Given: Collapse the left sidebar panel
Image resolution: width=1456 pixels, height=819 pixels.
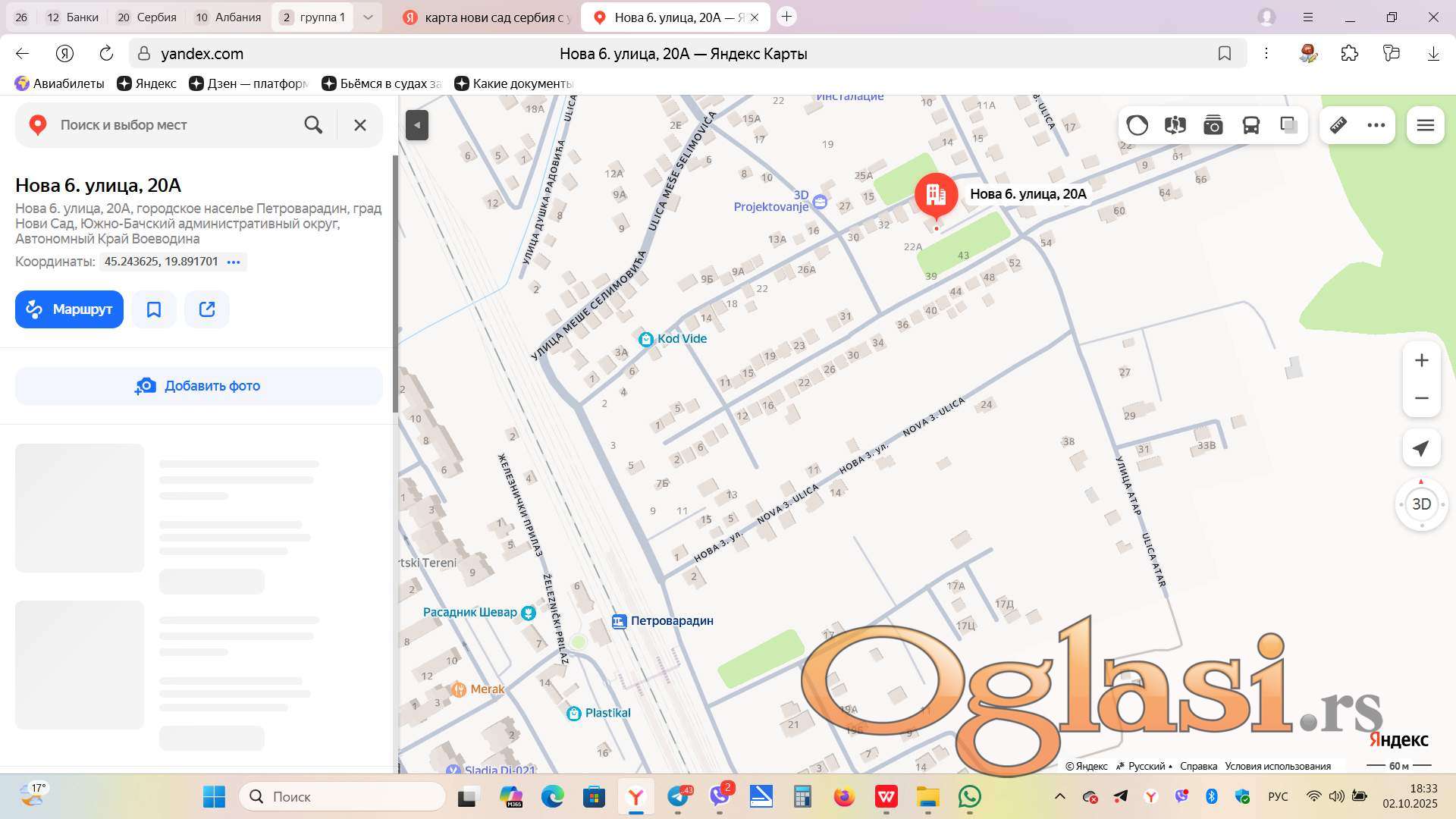Looking at the screenshot, I should coord(417,125).
